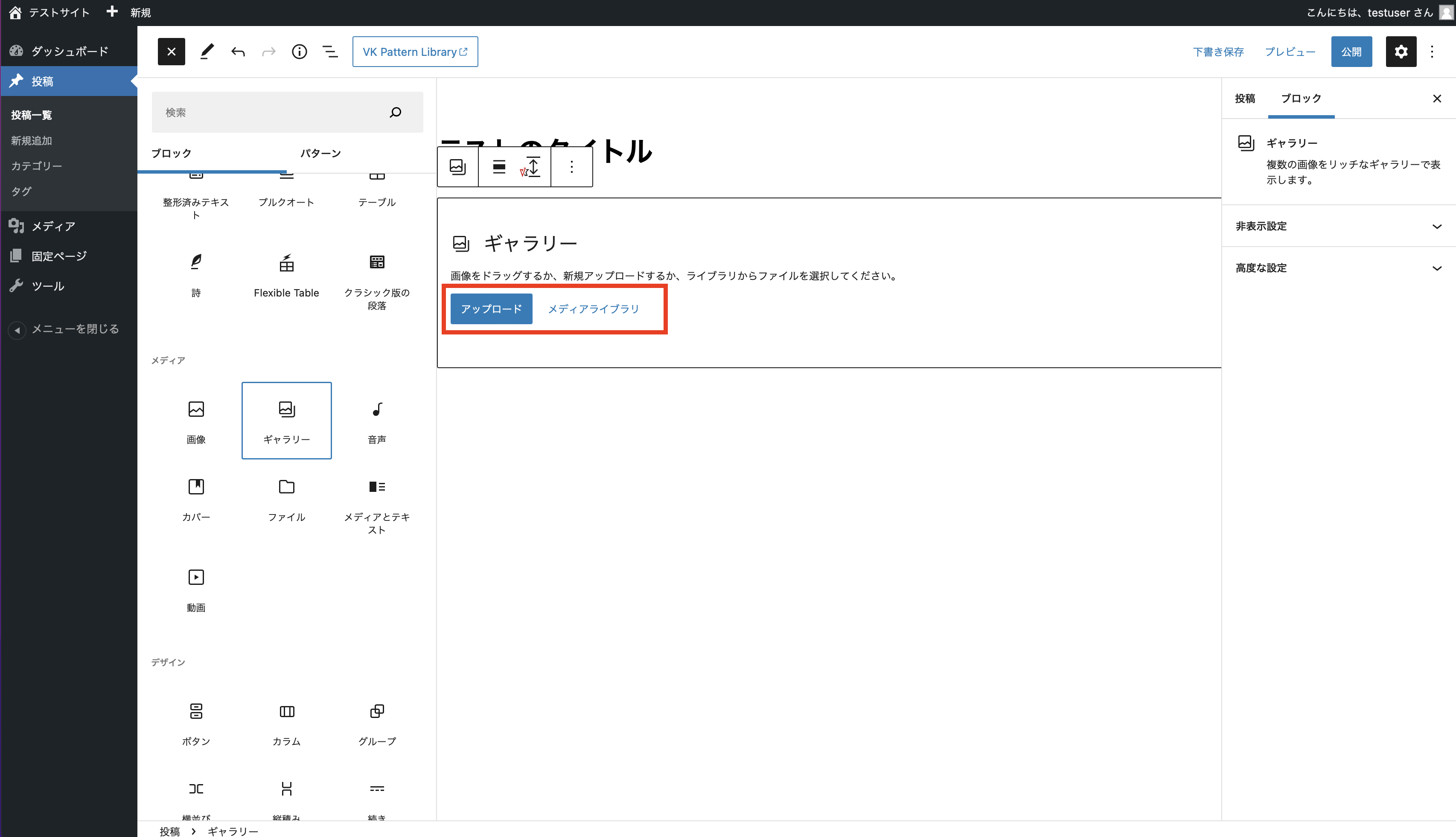This screenshot has height=837, width=1456.
Task: Open the top-right editor options menu
Action: (1432, 52)
